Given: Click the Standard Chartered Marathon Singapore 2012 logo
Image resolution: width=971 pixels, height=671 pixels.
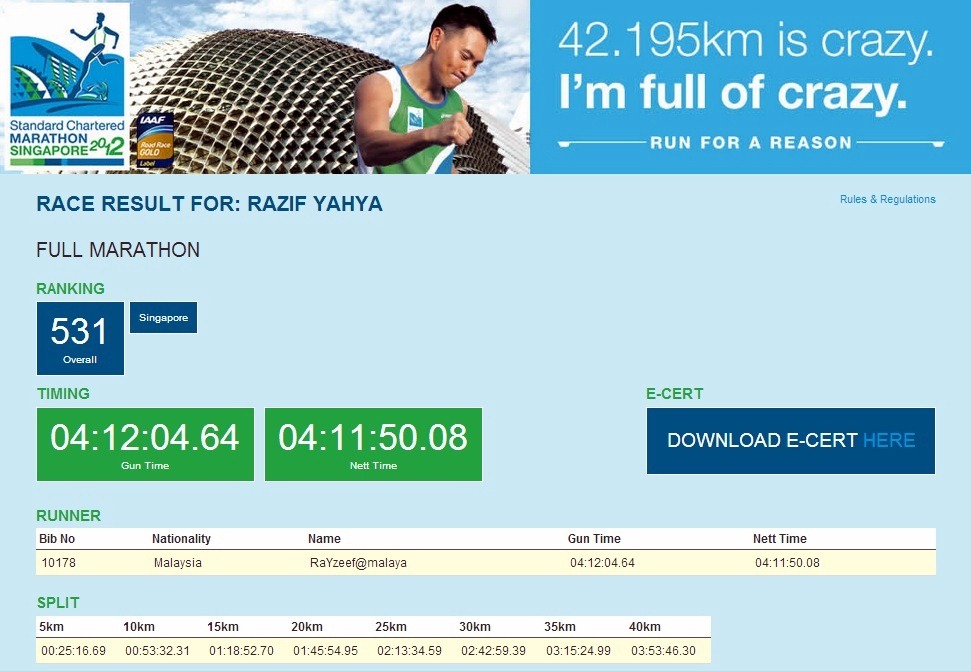Looking at the screenshot, I should point(65,86).
